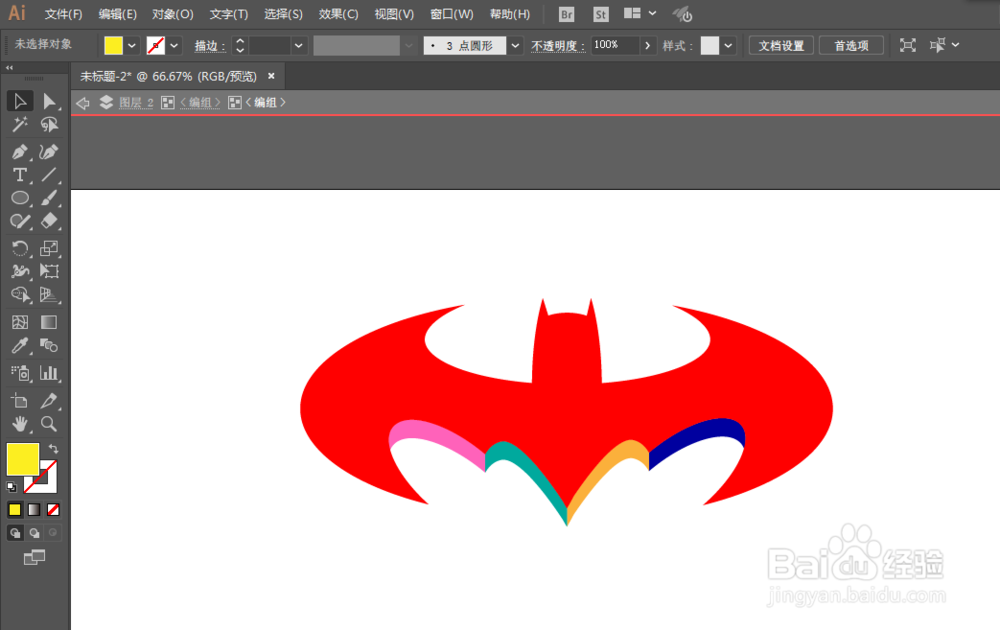Set default fill and stroke
Viewport: 1000px width, 630px height.
coord(9,487)
